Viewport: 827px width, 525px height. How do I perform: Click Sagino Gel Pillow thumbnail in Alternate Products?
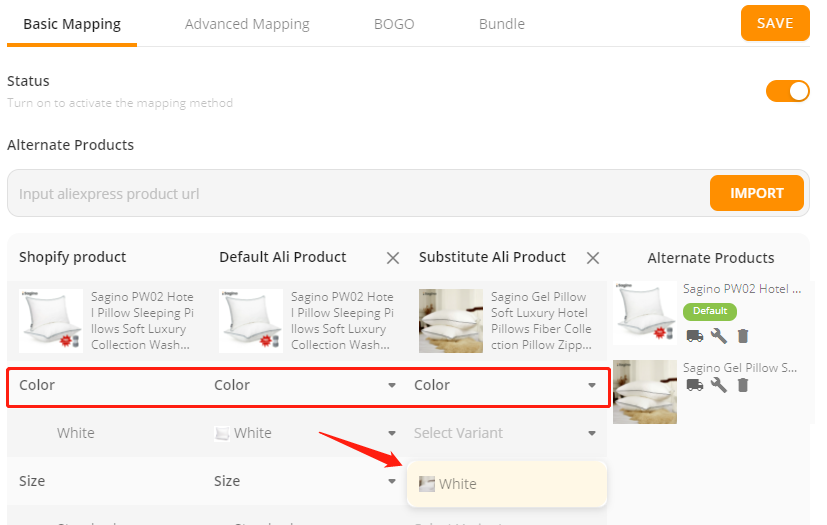pos(645,392)
